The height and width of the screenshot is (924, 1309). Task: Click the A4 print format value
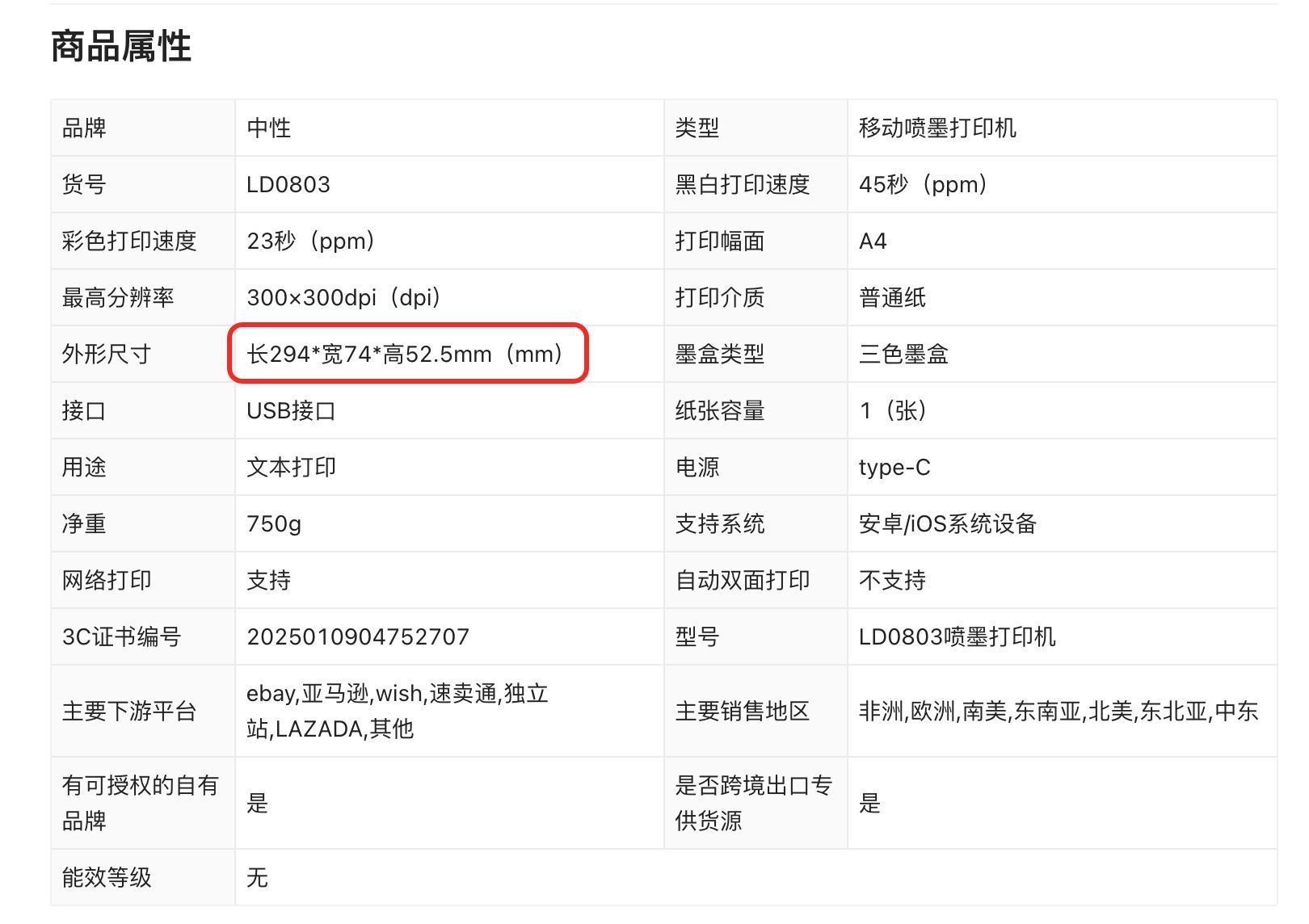tap(873, 241)
